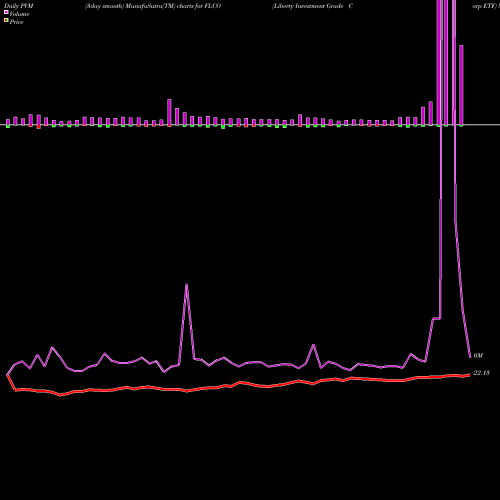Image resolution: width=500 pixels, height=500 pixels.
Task: Select the 'Volume' legend label
Action: click(19, 14)
